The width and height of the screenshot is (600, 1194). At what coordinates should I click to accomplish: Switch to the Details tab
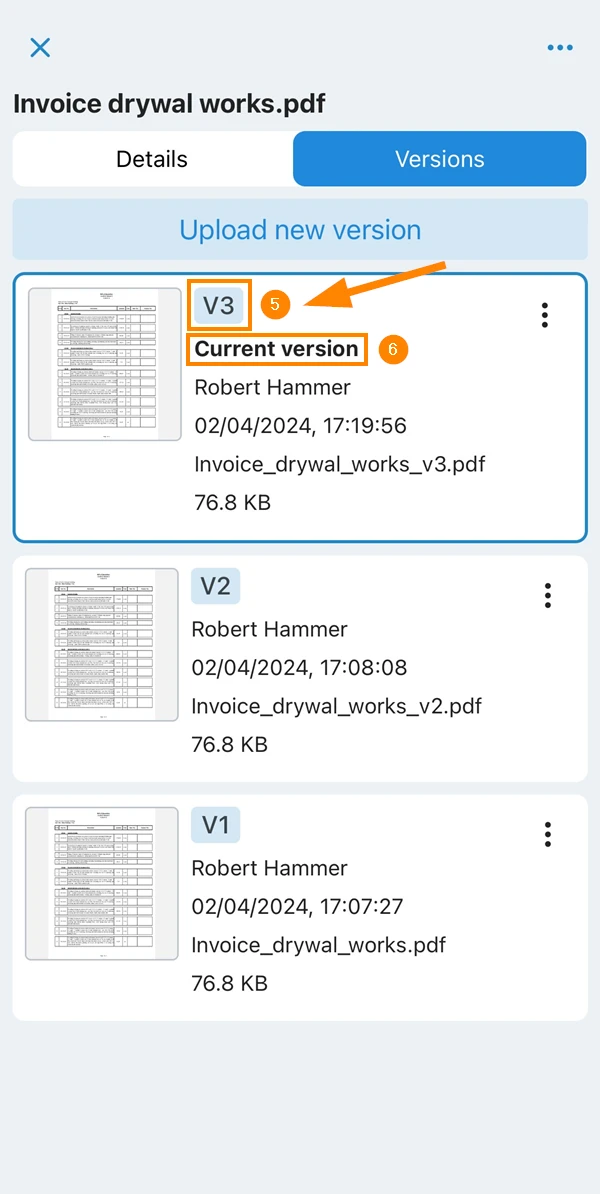pyautogui.click(x=152, y=159)
